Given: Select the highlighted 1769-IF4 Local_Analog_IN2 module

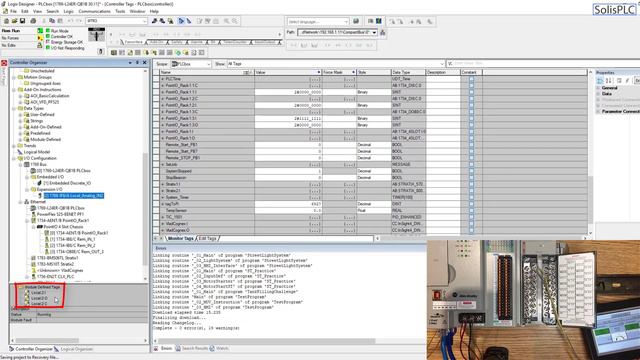Looking at the screenshot, I should 73,196.
